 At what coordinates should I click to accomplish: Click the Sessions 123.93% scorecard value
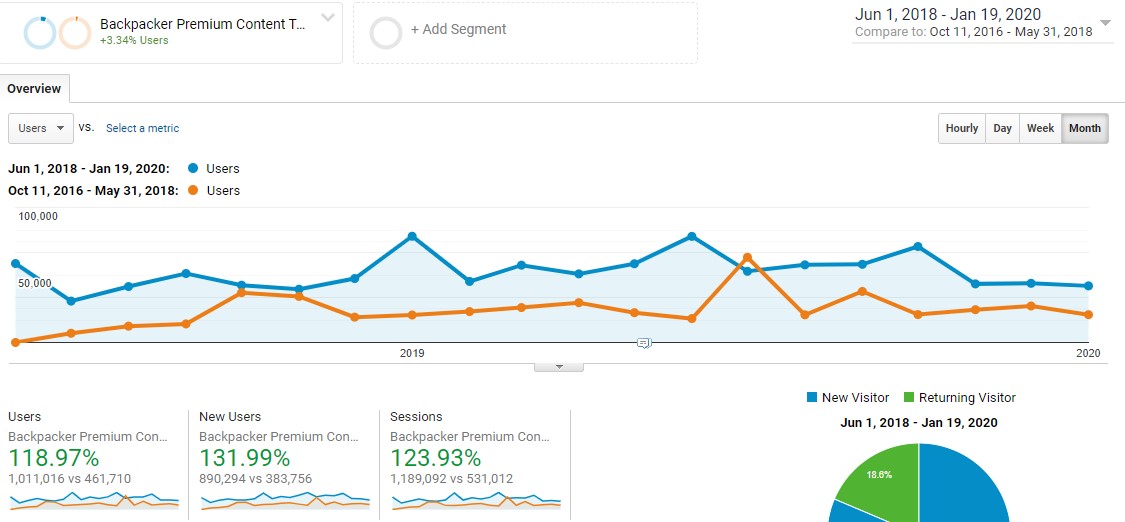point(436,457)
